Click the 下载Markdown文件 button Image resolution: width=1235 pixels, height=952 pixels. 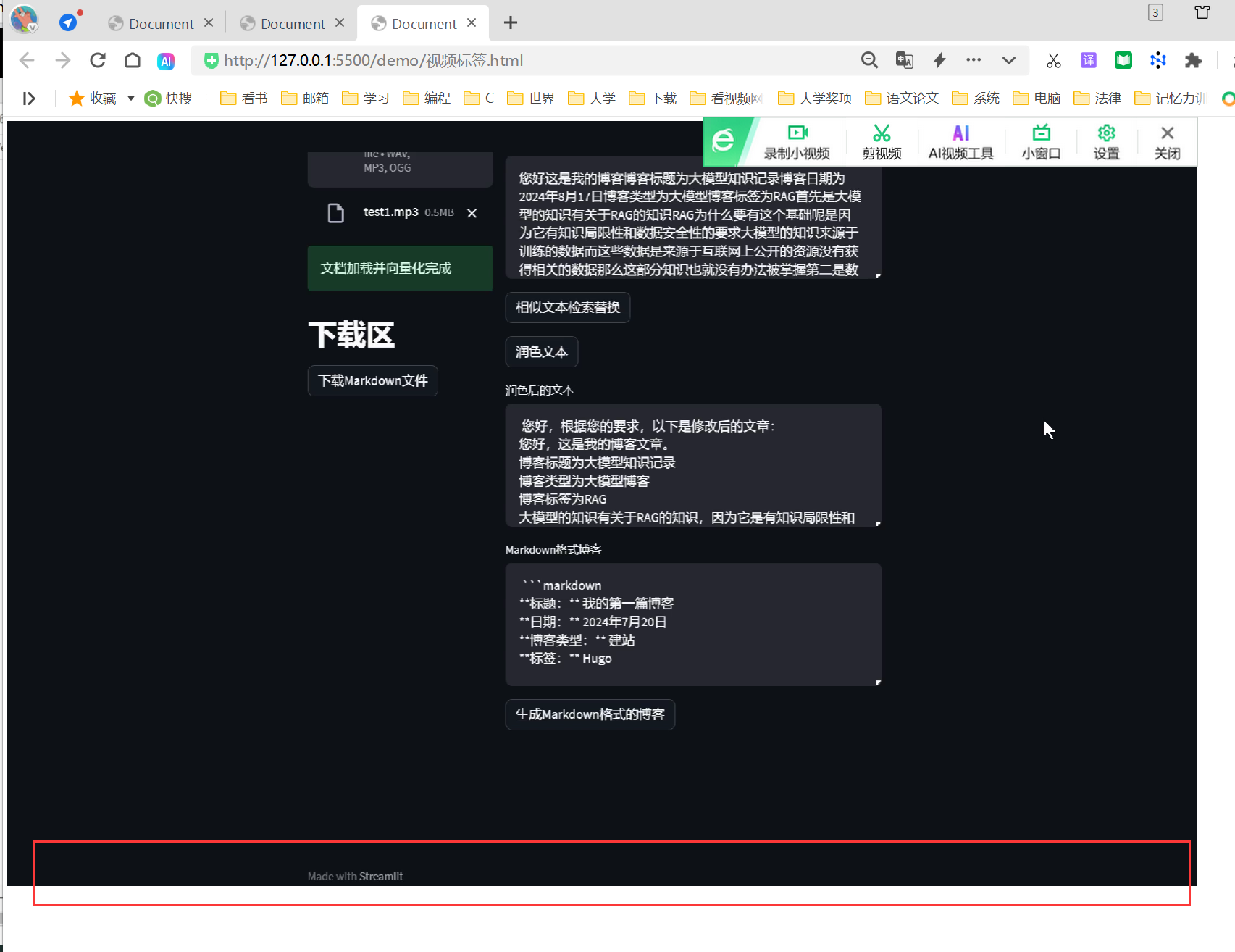point(373,380)
